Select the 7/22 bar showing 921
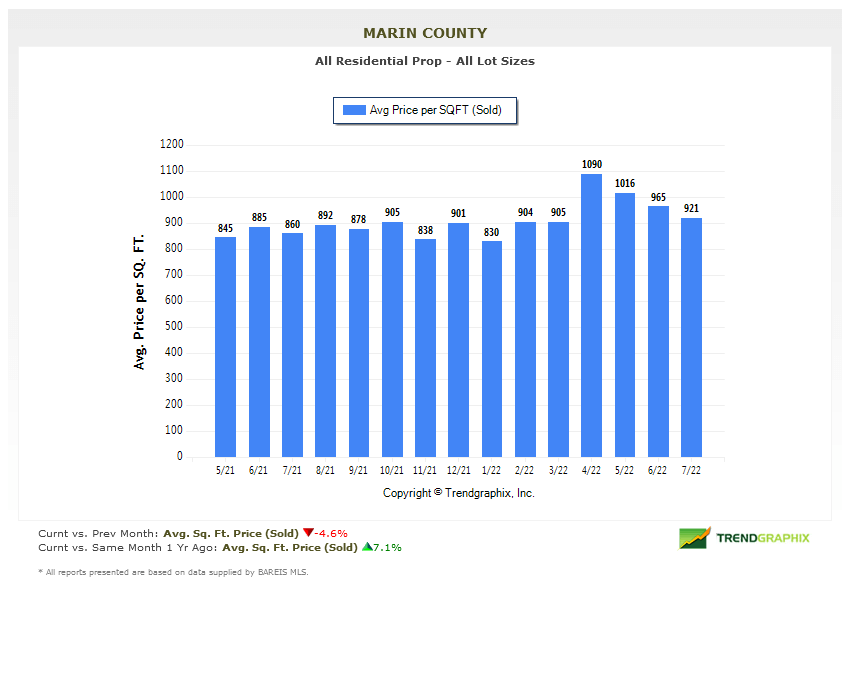 691,337
